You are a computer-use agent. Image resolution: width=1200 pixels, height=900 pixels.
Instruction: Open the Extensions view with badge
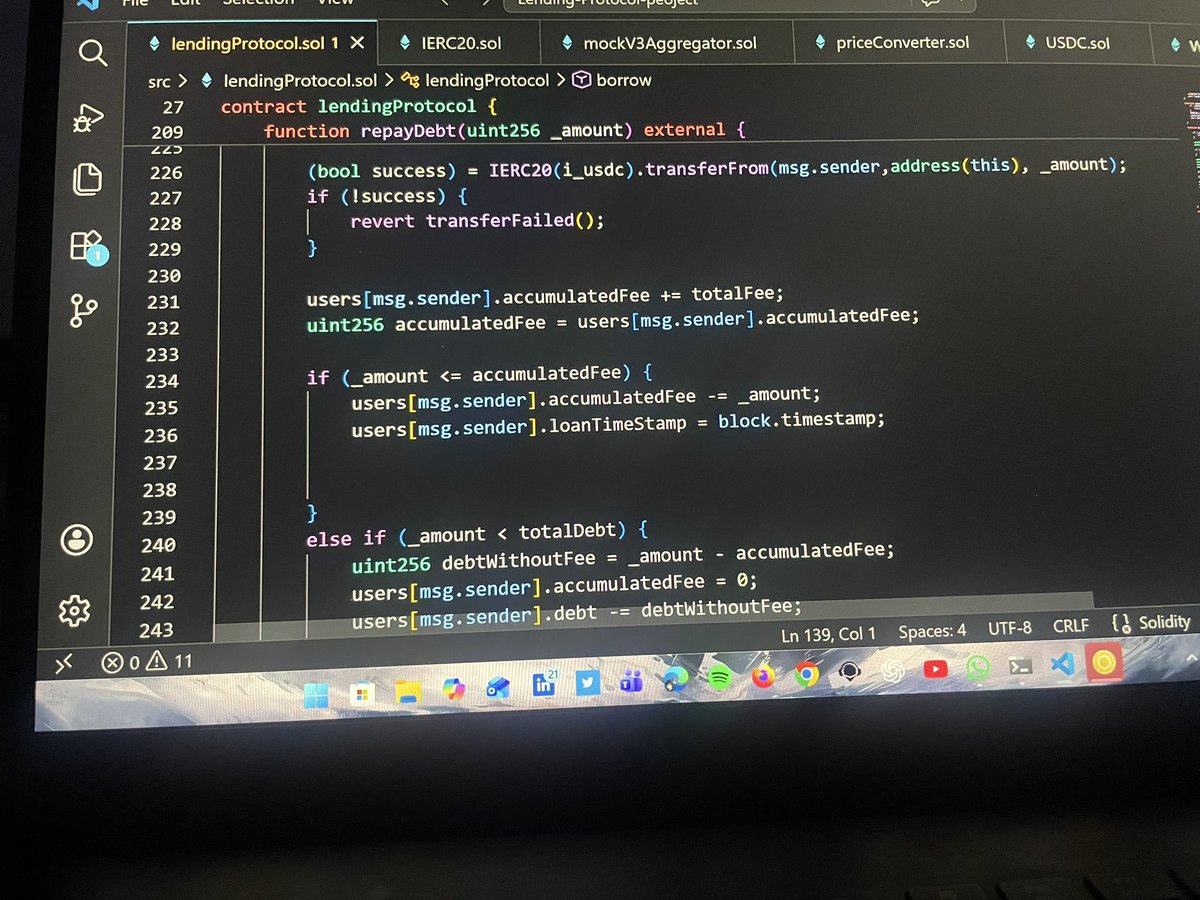86,246
